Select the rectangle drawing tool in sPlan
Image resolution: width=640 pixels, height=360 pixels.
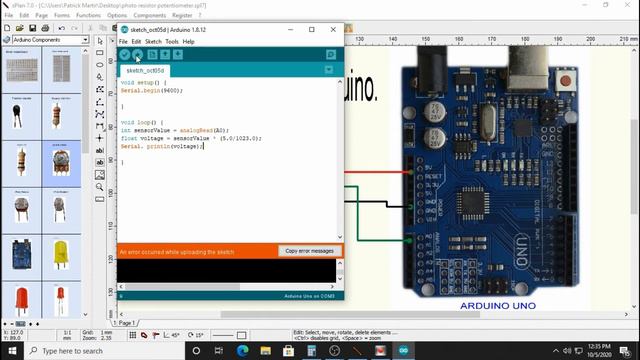click(x=100, y=53)
